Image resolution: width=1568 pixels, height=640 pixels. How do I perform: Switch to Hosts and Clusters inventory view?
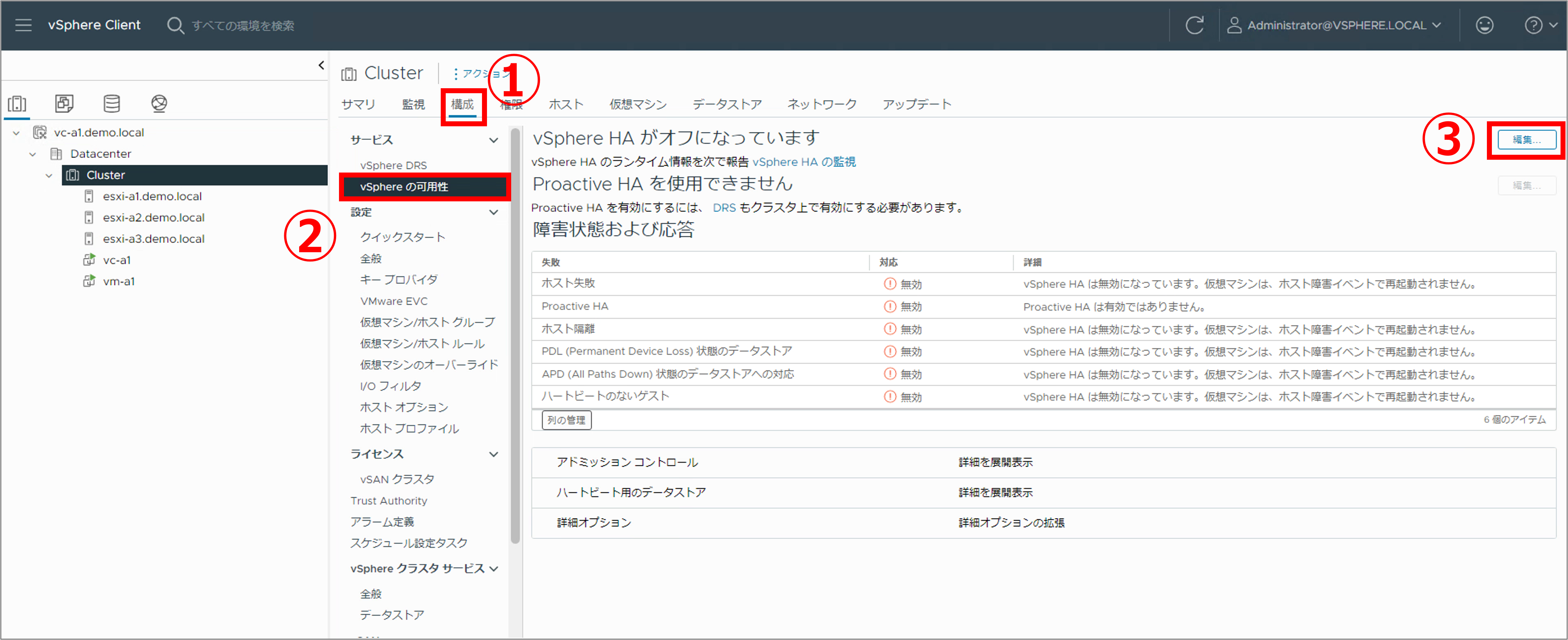pos(17,104)
